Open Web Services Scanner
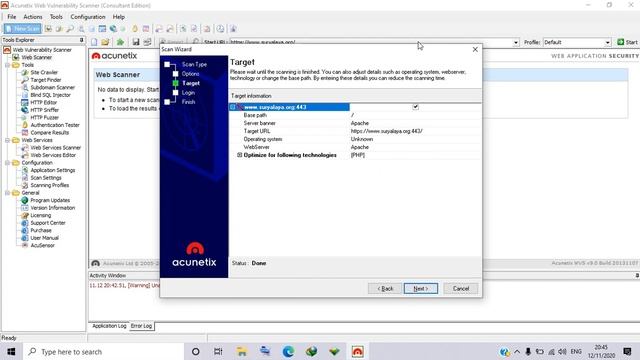 (x=56, y=148)
